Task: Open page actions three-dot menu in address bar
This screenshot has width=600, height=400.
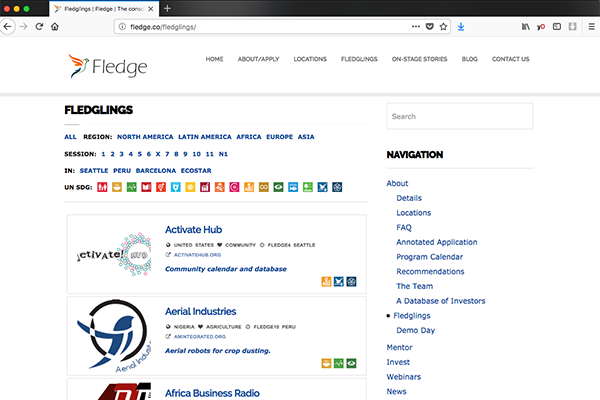Action: pyautogui.click(x=416, y=27)
